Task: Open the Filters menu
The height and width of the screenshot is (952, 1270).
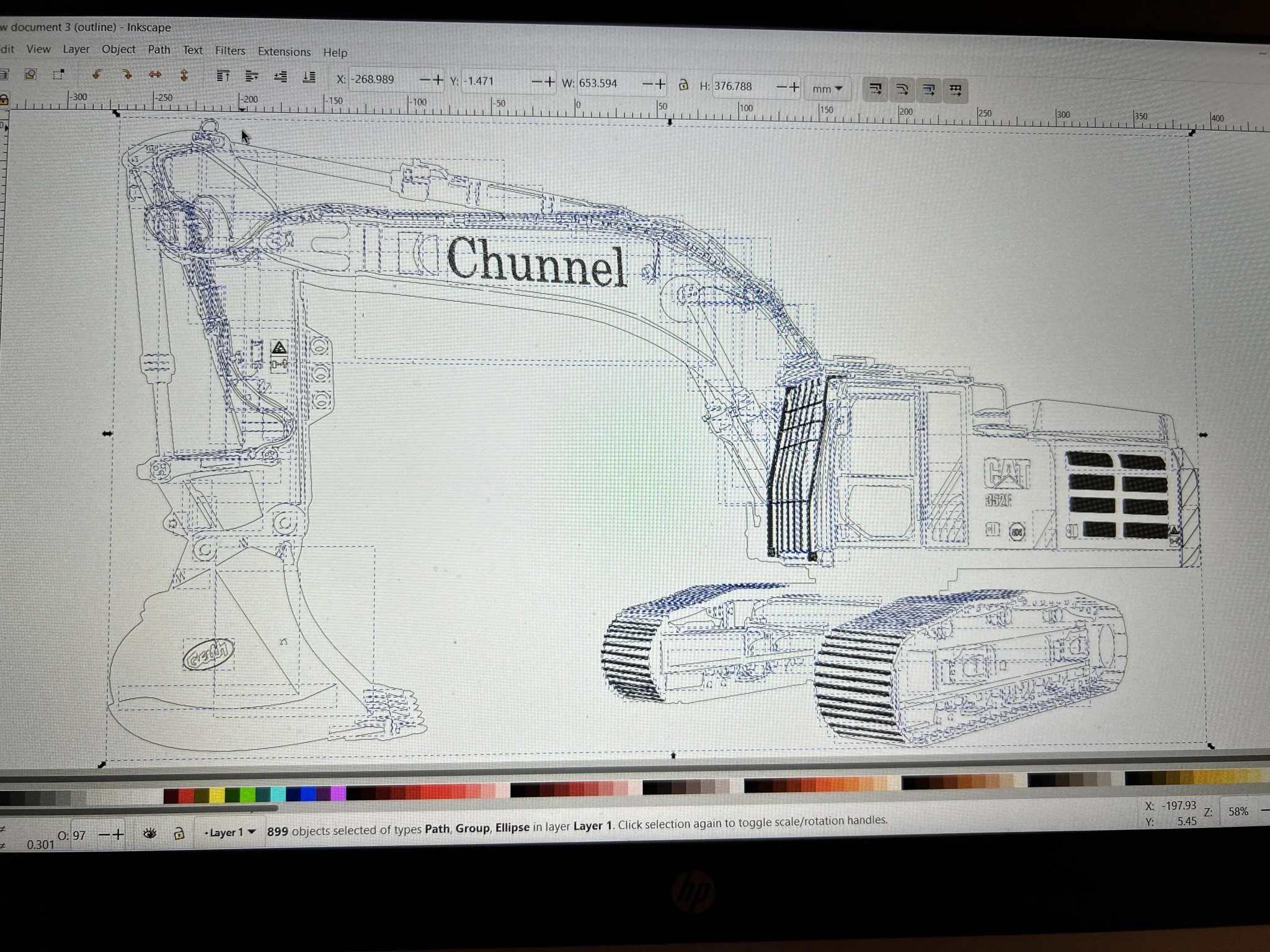Action: 230,51
